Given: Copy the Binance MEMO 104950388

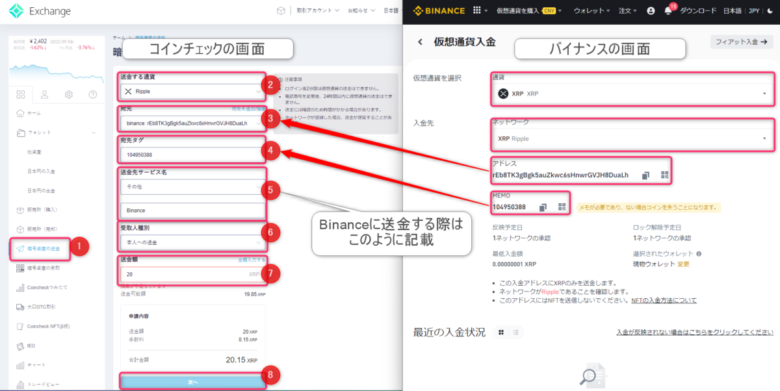Looking at the screenshot, I should 543,207.
